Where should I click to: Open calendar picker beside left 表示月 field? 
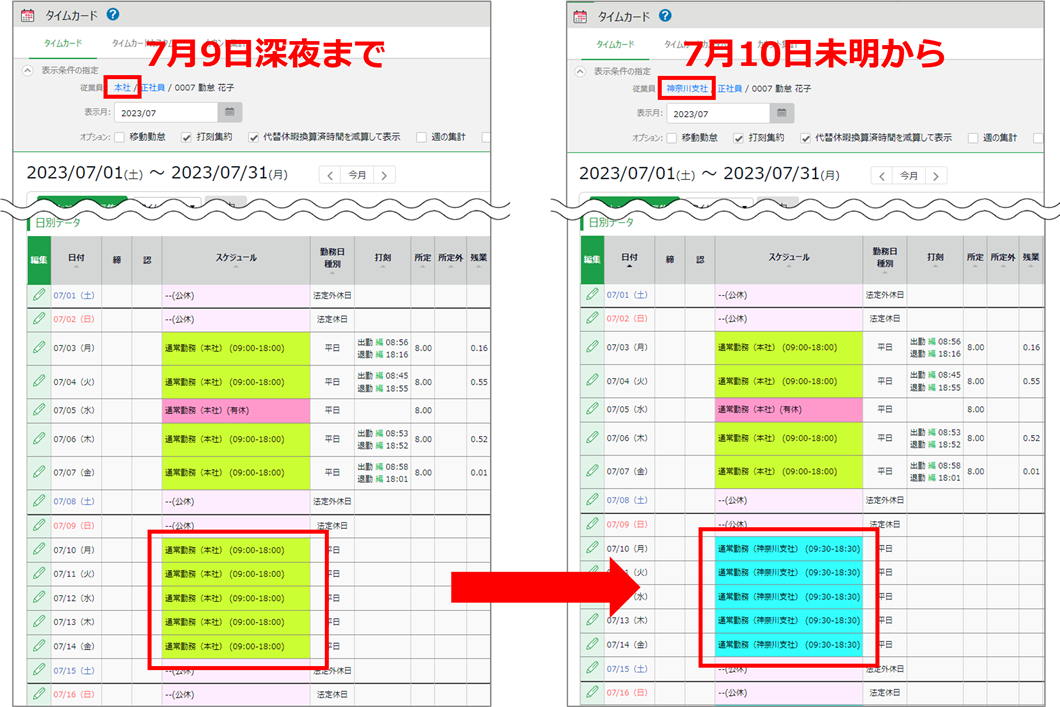coord(229,112)
